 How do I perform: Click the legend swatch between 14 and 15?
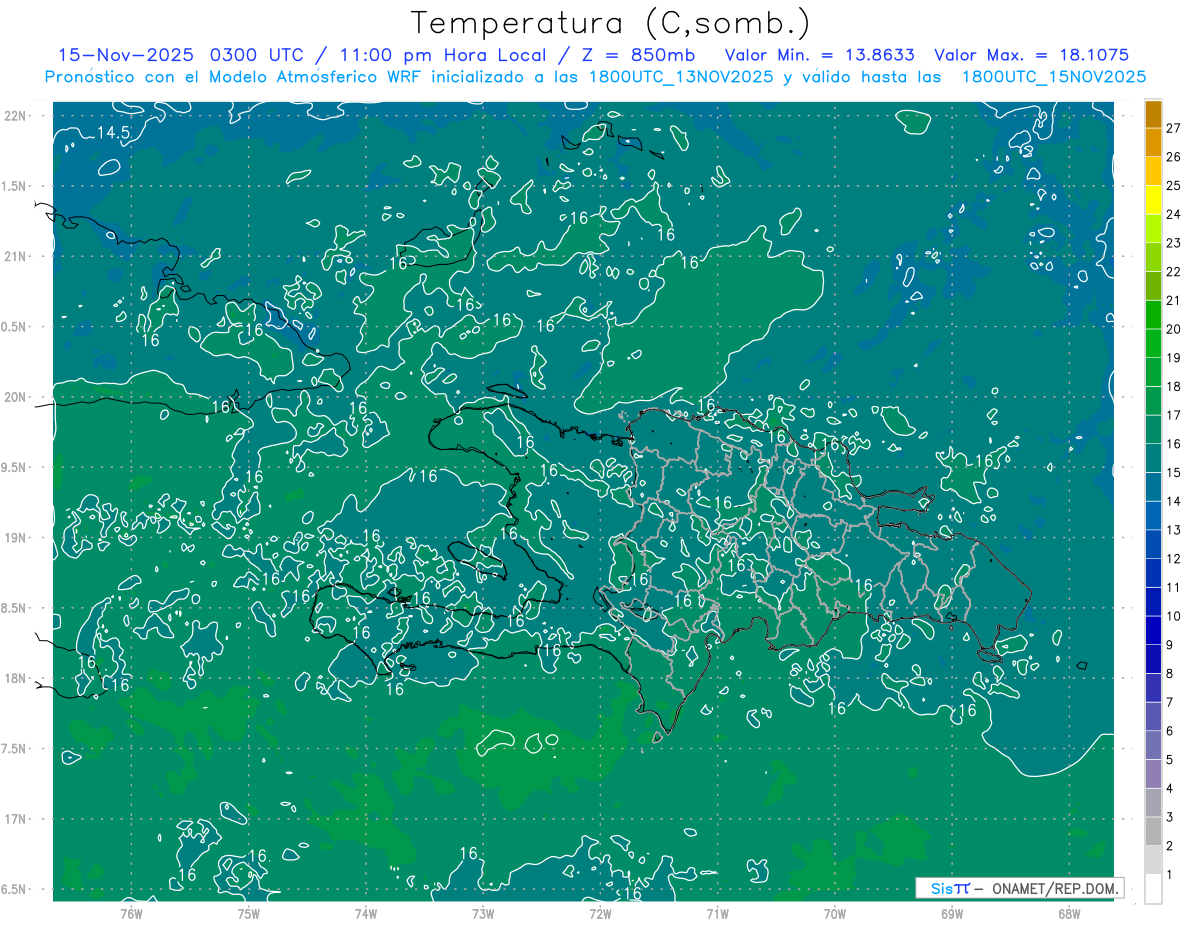tap(1153, 487)
